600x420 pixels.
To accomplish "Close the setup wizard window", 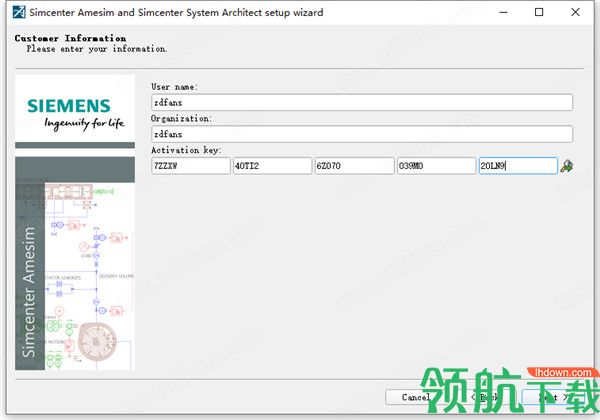I will 575,12.
